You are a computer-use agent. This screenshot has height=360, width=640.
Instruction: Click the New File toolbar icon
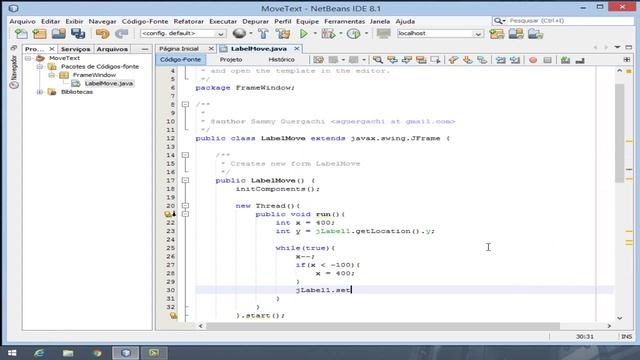21,33
